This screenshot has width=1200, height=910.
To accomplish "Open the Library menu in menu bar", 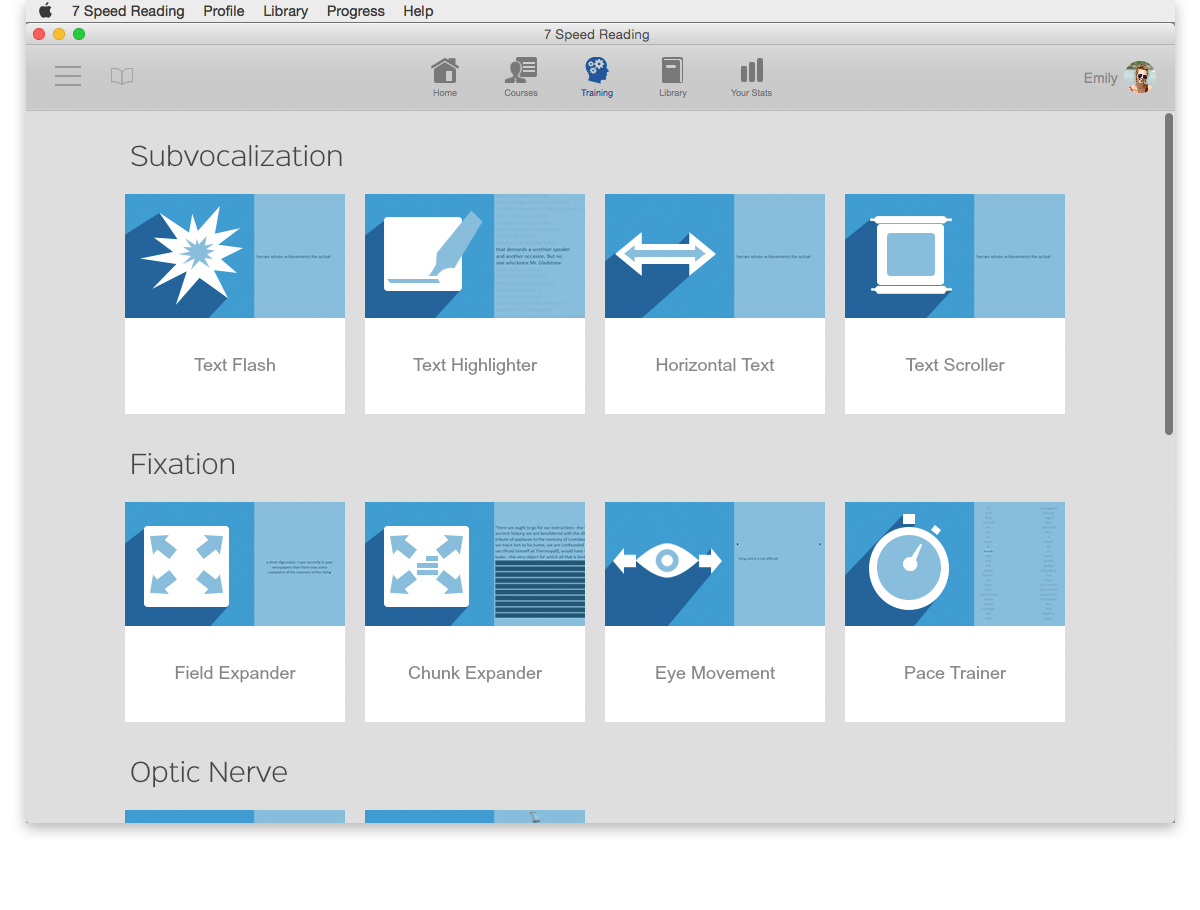I will tap(286, 11).
